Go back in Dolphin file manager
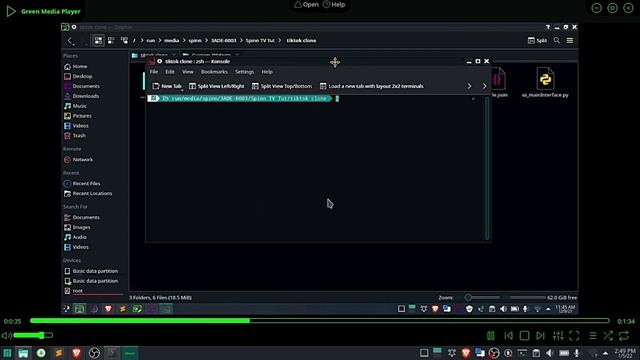 71,40
